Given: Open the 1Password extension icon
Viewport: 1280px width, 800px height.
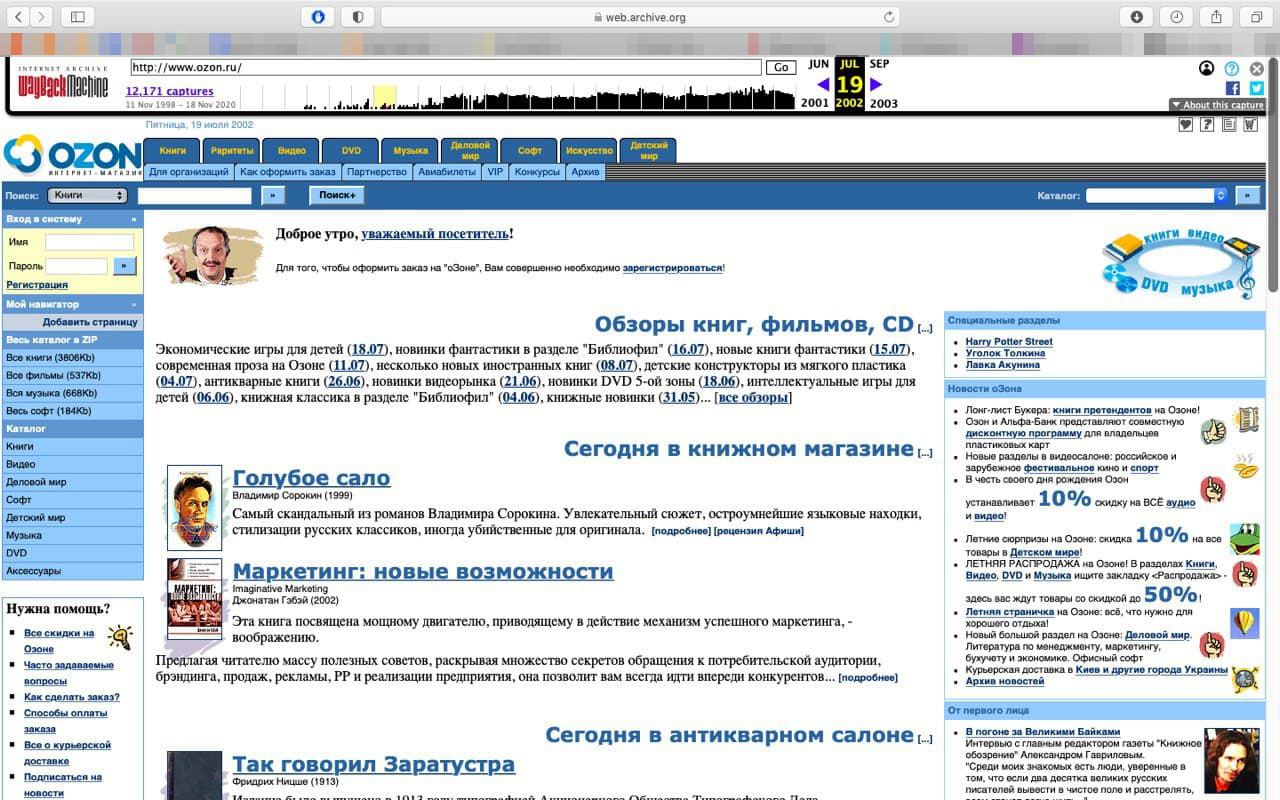Looking at the screenshot, I should click(318, 17).
